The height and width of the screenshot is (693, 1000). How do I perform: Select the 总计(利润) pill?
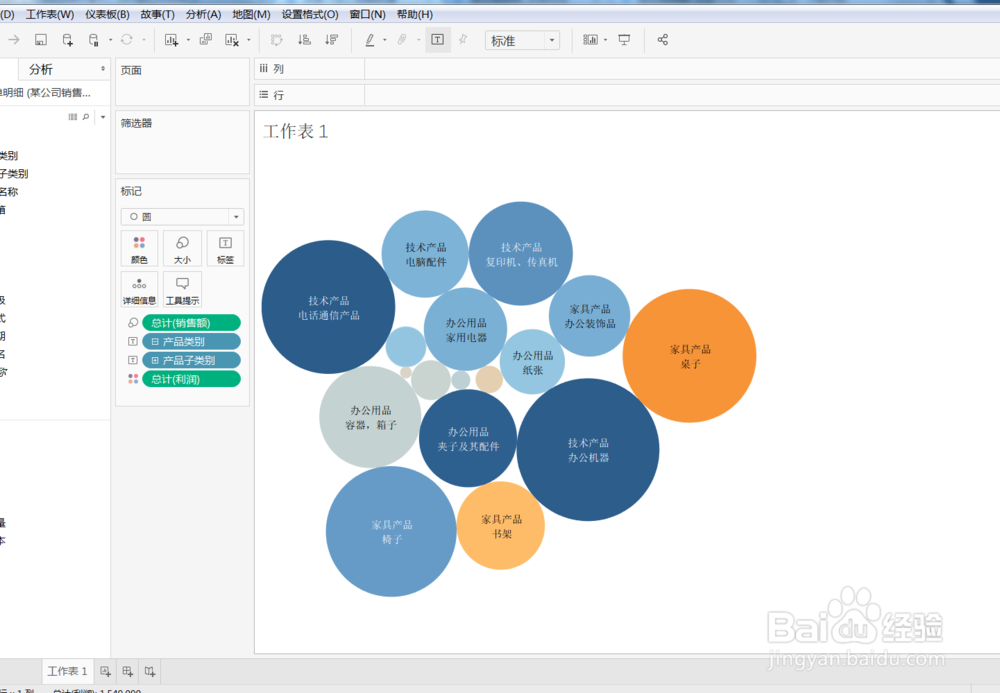coord(191,379)
